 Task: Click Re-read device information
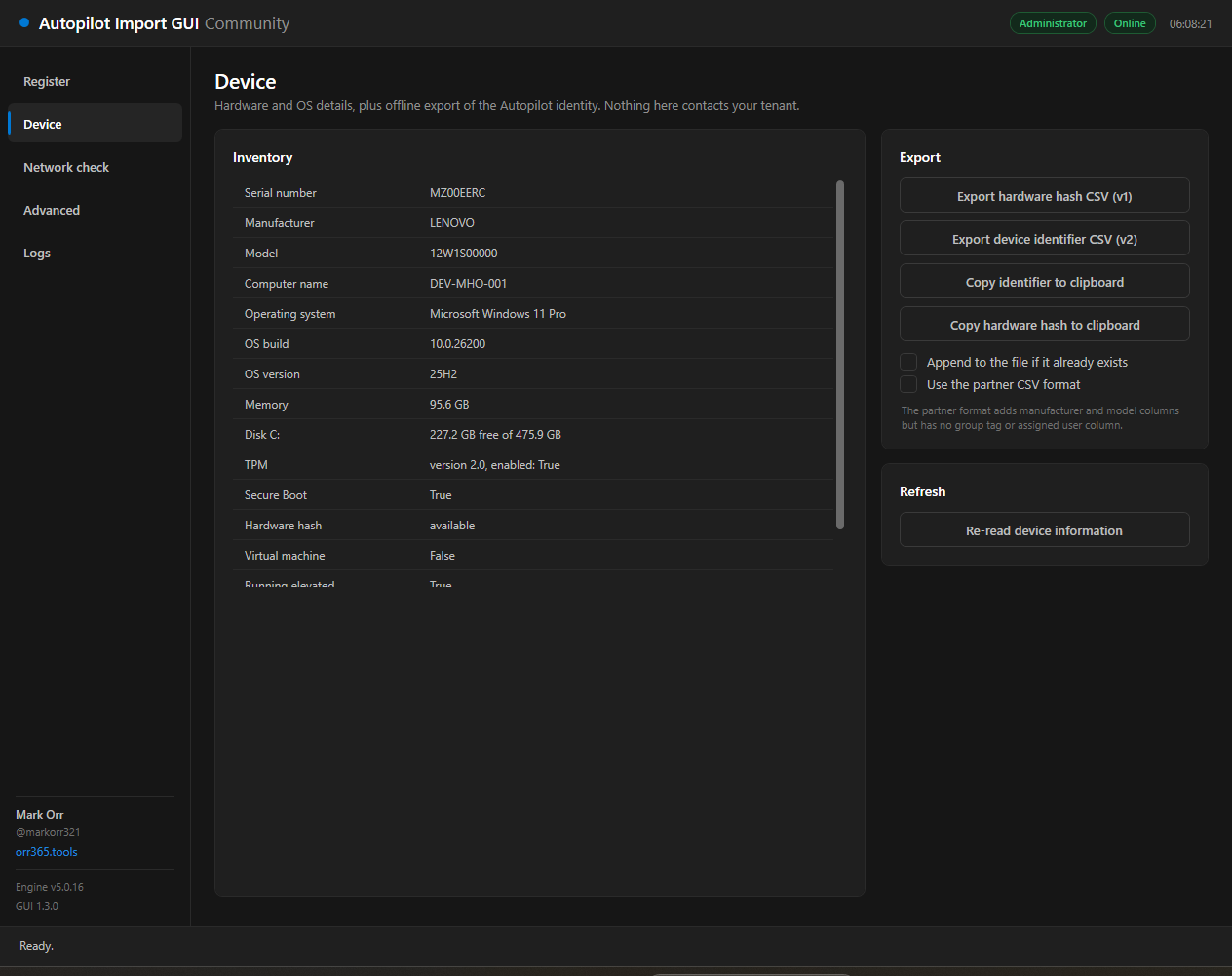pos(1044,530)
